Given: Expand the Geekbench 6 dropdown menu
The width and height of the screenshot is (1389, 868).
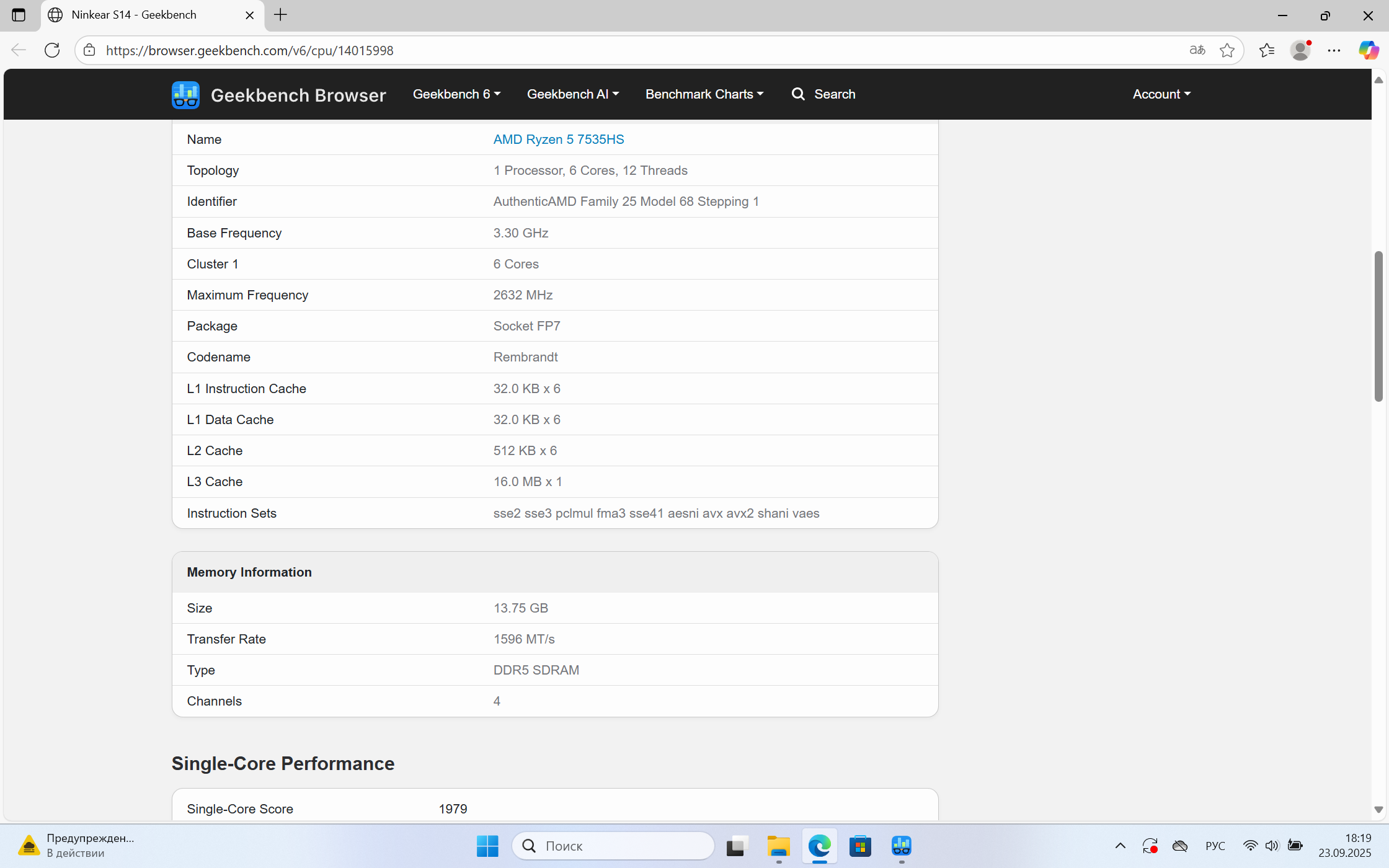Looking at the screenshot, I should 456,94.
